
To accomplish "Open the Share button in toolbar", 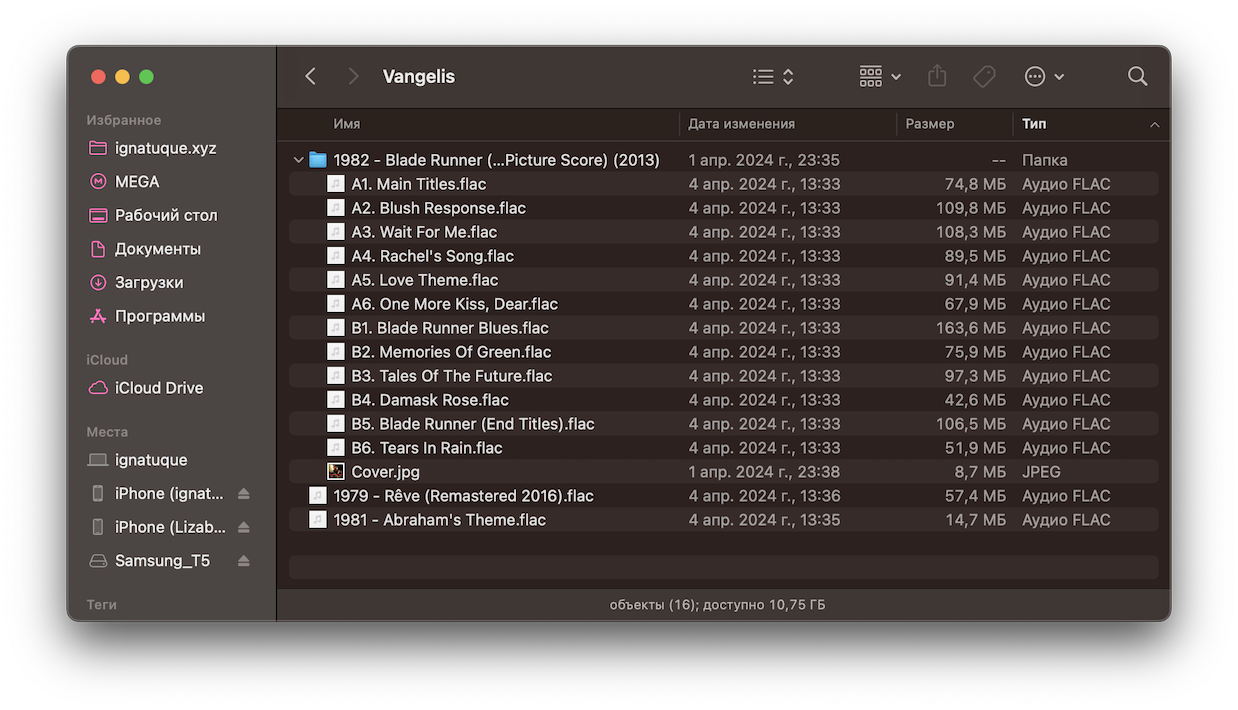I will click(x=936, y=76).
